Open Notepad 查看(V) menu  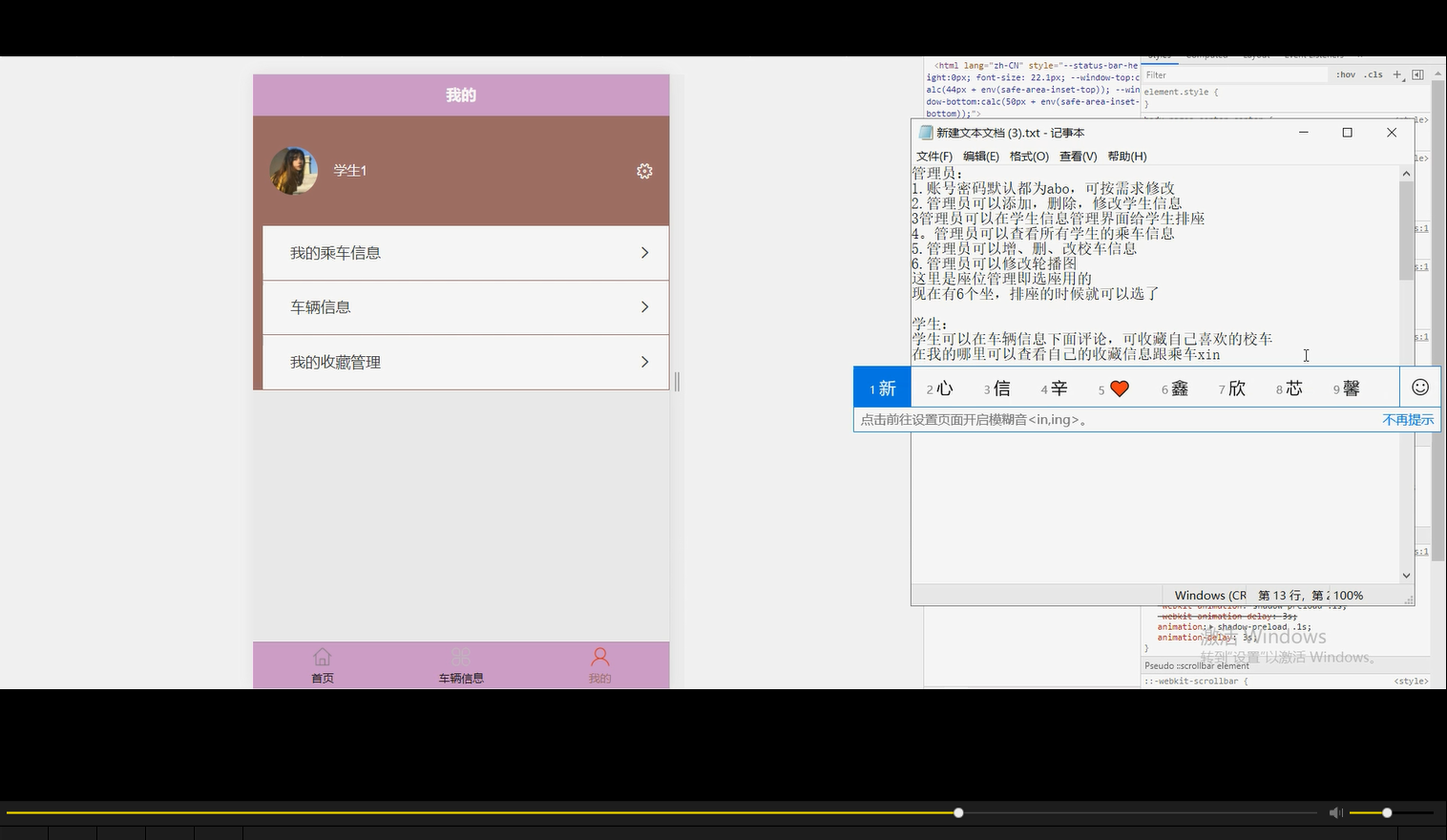click(1078, 157)
